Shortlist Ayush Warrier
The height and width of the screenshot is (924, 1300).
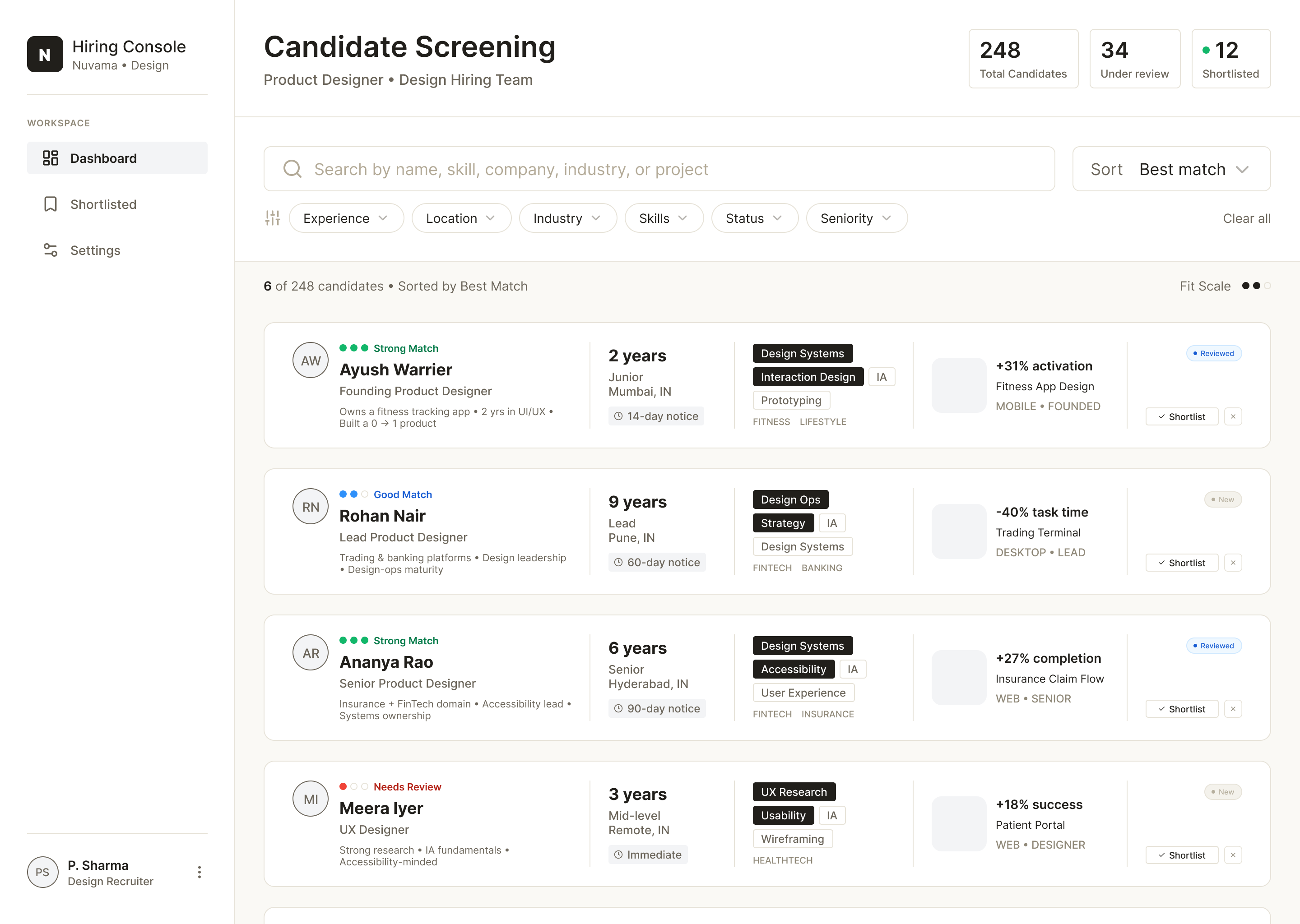click(1182, 416)
